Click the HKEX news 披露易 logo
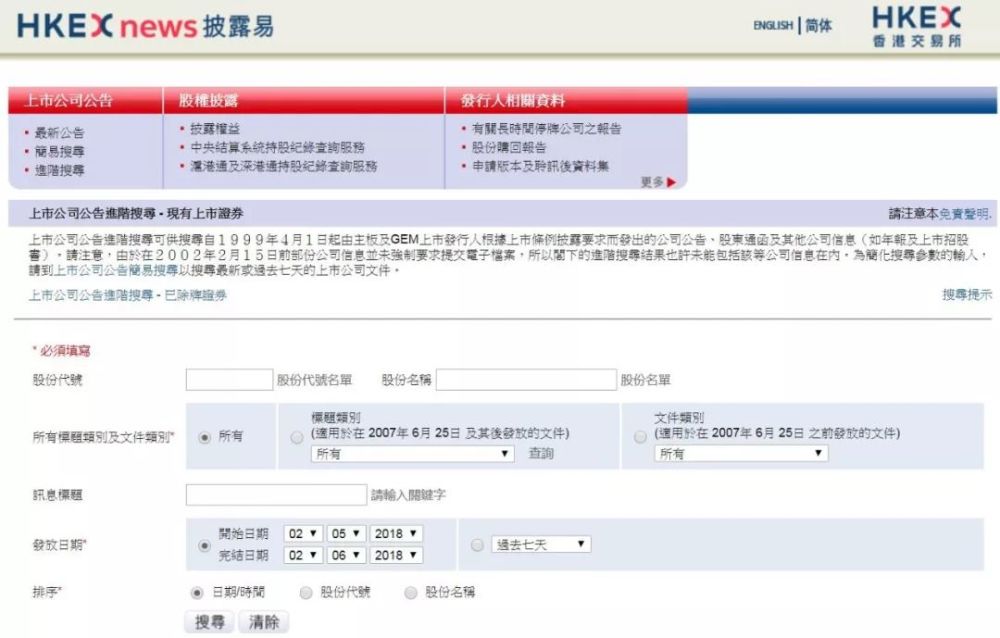 145,26
